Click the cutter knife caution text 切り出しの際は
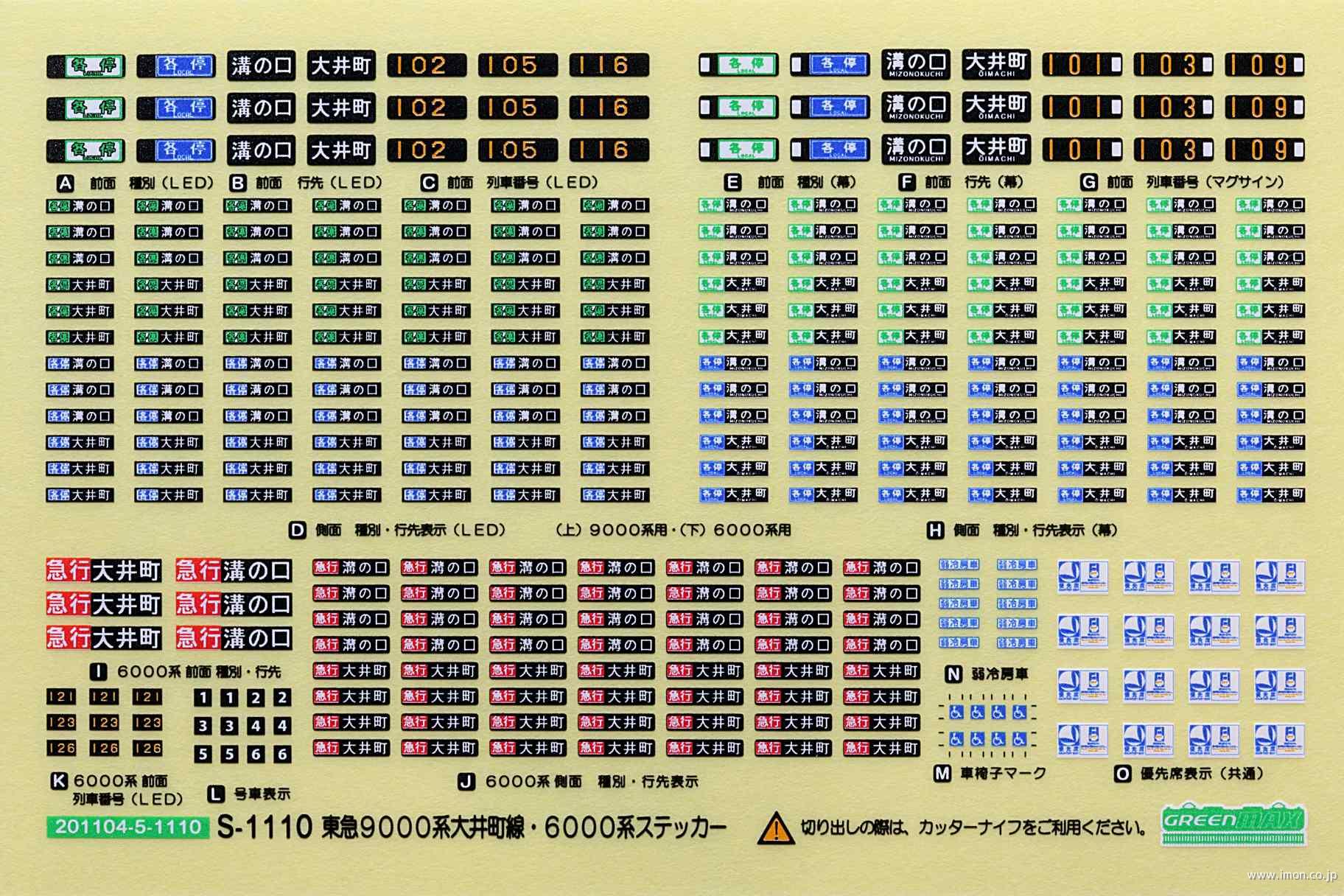This screenshot has height=896, width=1344. pyautogui.click(x=973, y=828)
